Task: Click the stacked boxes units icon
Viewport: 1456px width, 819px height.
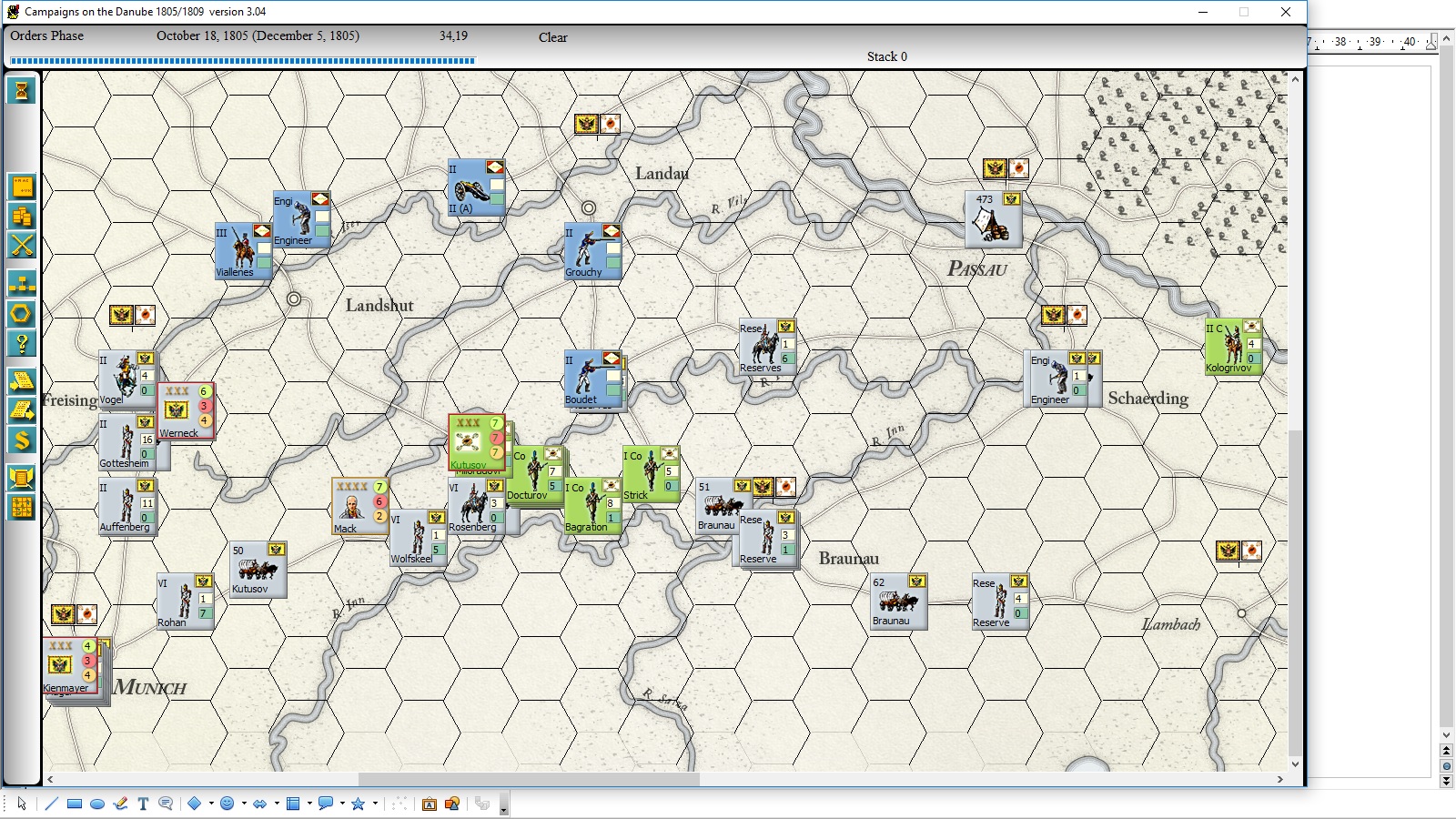Action: pyautogui.click(x=22, y=217)
